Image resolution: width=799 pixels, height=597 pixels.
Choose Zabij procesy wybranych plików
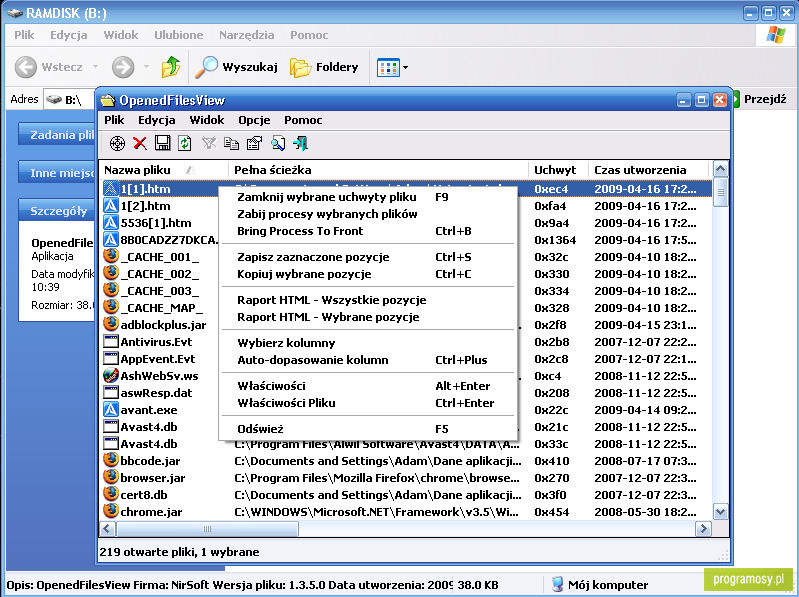(x=368, y=214)
